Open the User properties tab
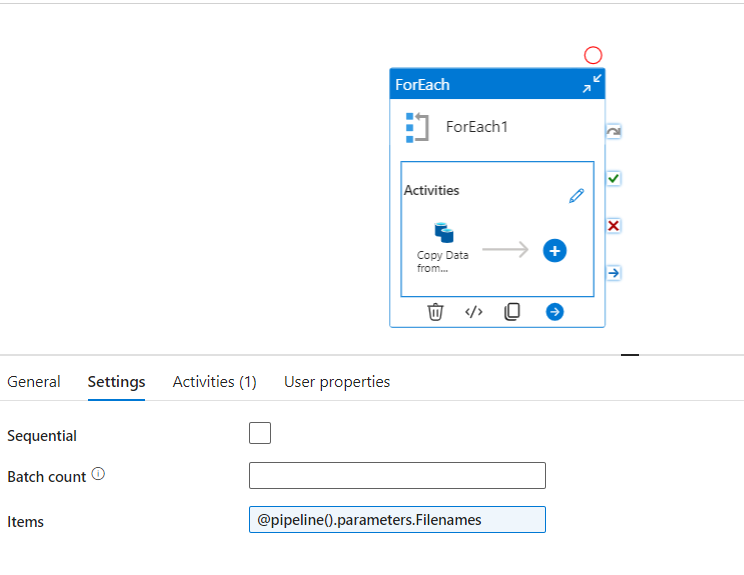Screen dimensions: 744x575 coord(337,382)
